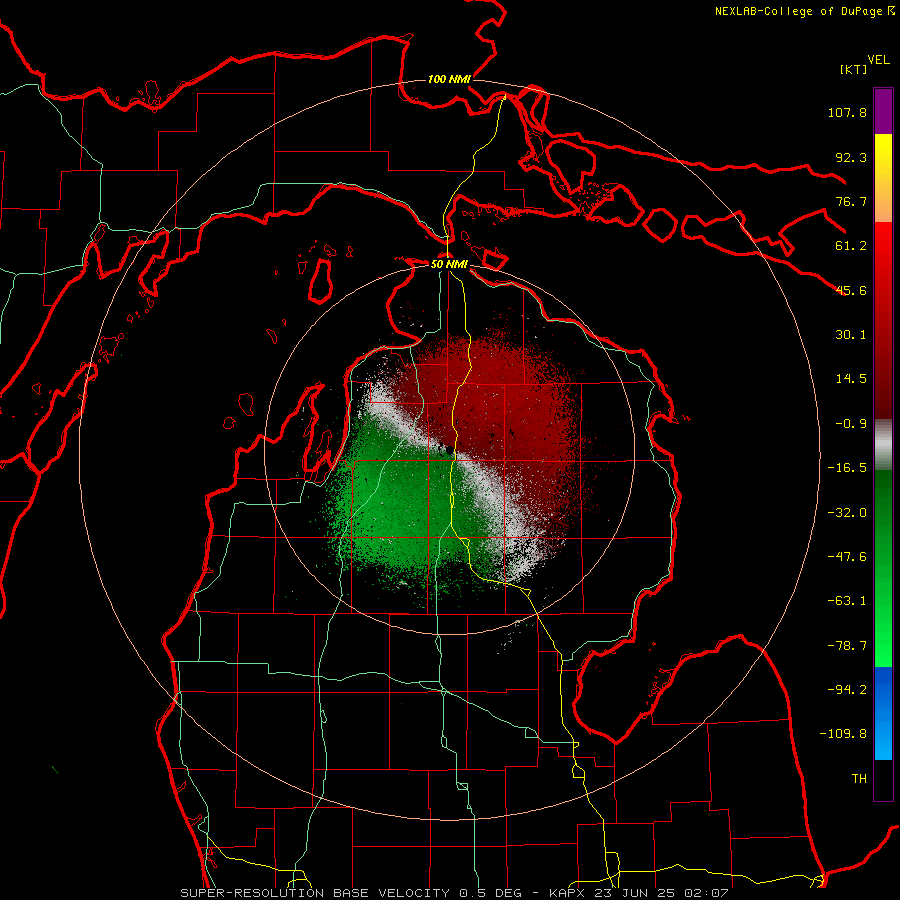Click the -94.2 legend value

click(847, 690)
